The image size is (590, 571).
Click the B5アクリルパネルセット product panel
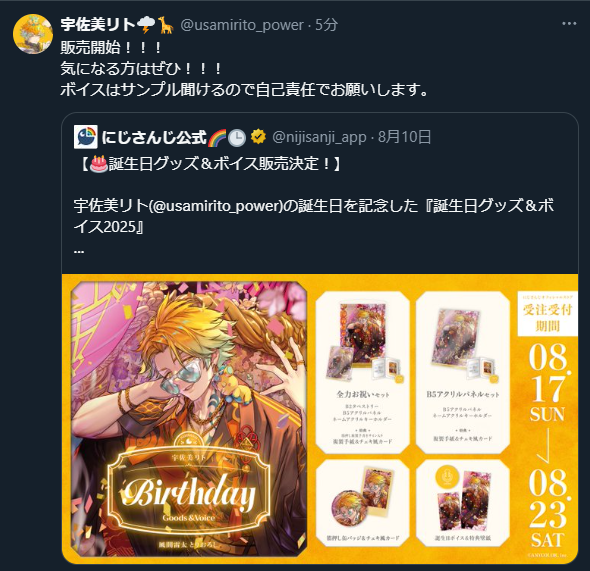point(463,373)
